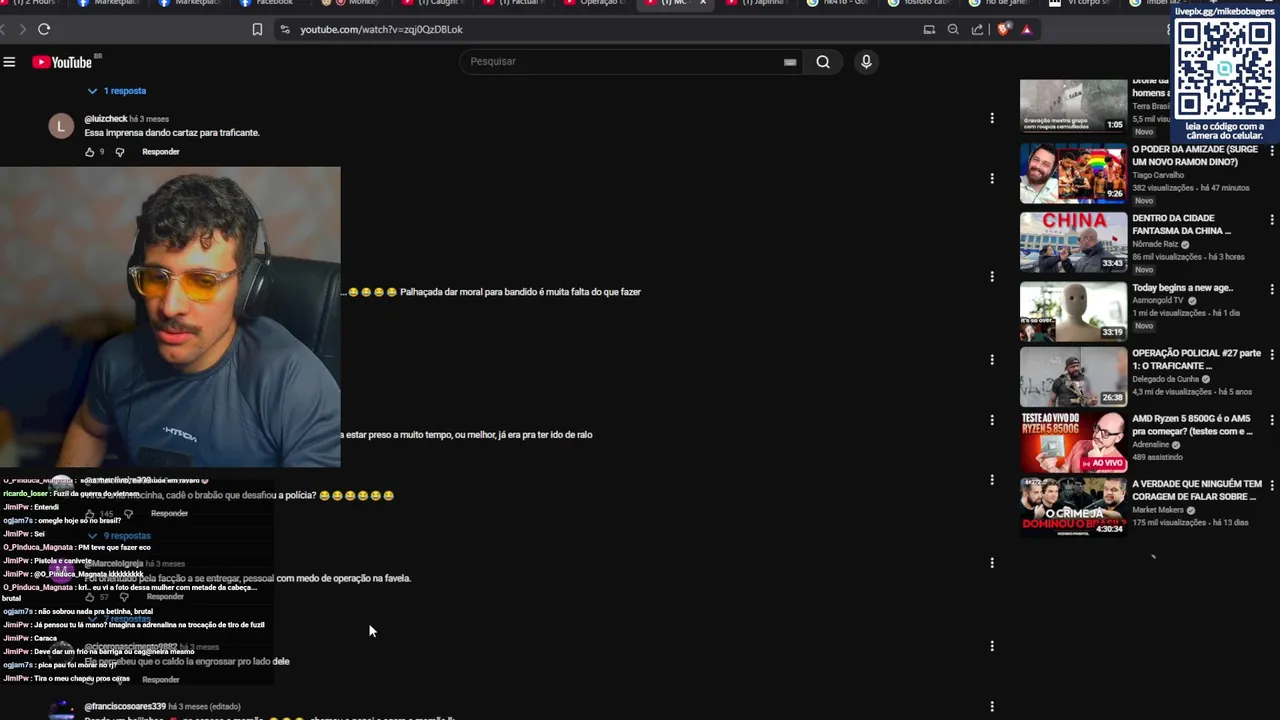The width and height of the screenshot is (1280, 720).
Task: Collapse the '1 resposta' replies
Action: [x=117, y=91]
